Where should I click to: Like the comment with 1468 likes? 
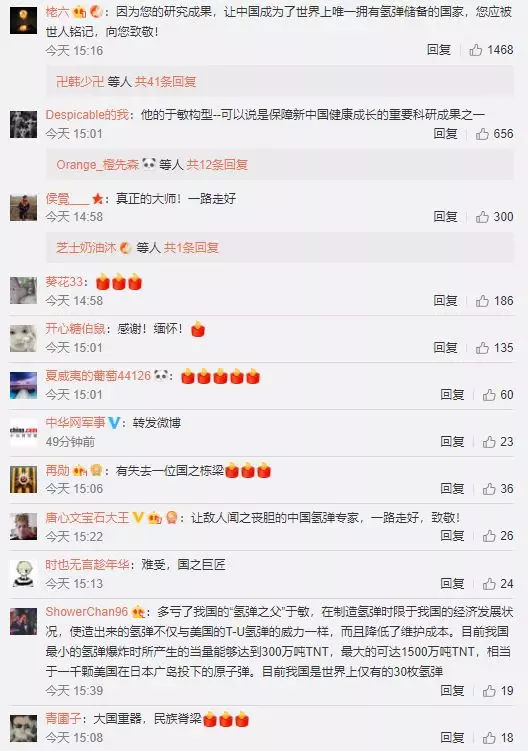[475, 50]
